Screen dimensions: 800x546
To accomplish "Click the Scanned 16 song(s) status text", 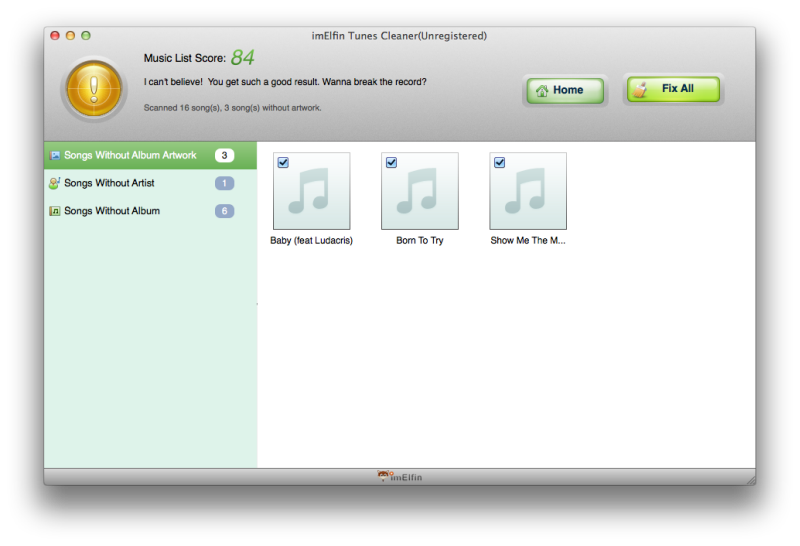I will (233, 108).
